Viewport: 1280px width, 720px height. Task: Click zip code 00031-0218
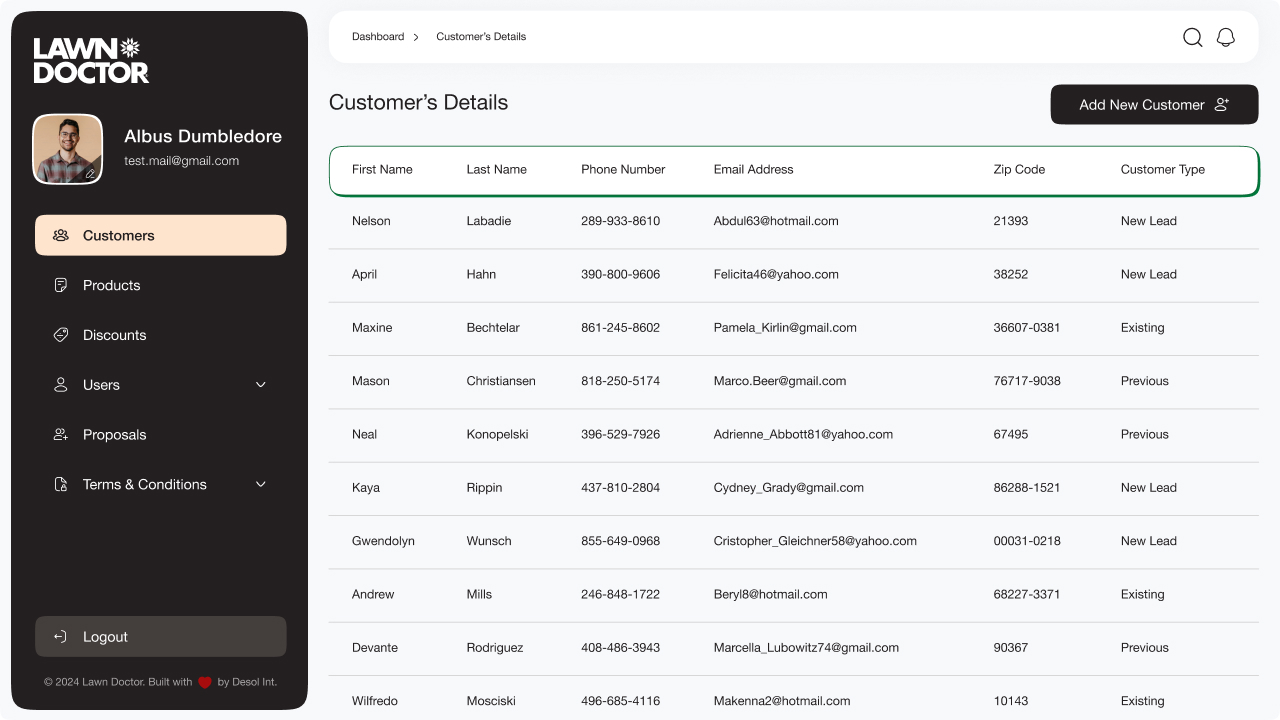1027,541
